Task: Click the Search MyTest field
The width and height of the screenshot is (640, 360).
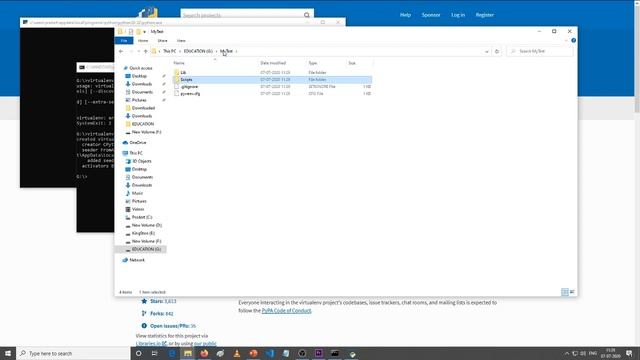Action: (x=540, y=51)
